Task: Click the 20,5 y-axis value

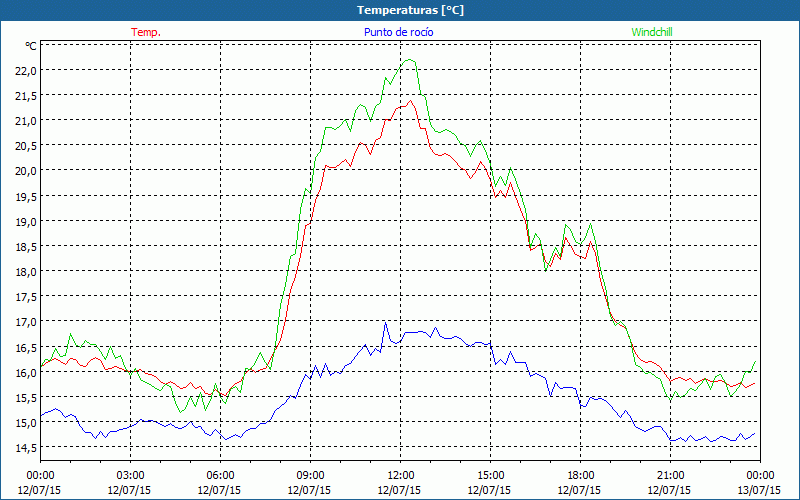Action: (26, 146)
